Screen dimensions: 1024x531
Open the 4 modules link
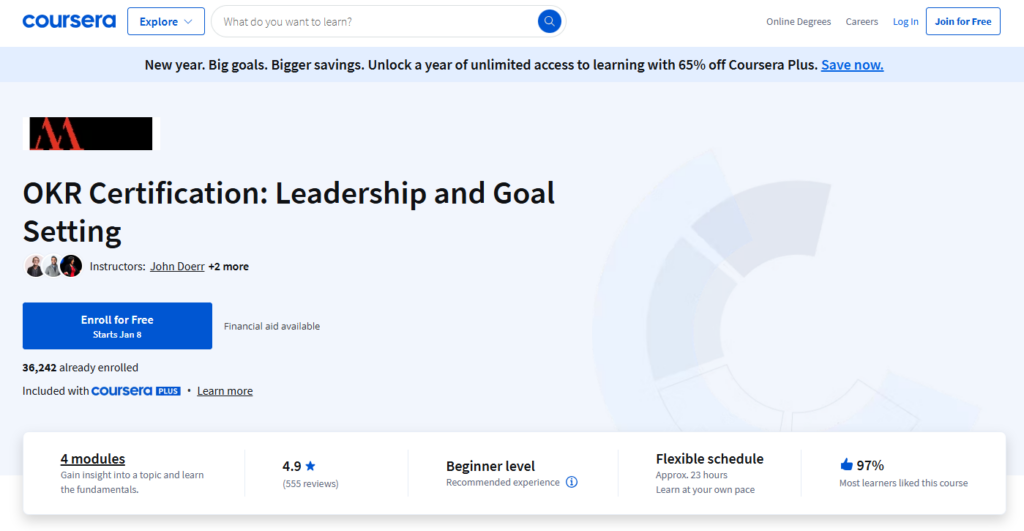point(93,459)
